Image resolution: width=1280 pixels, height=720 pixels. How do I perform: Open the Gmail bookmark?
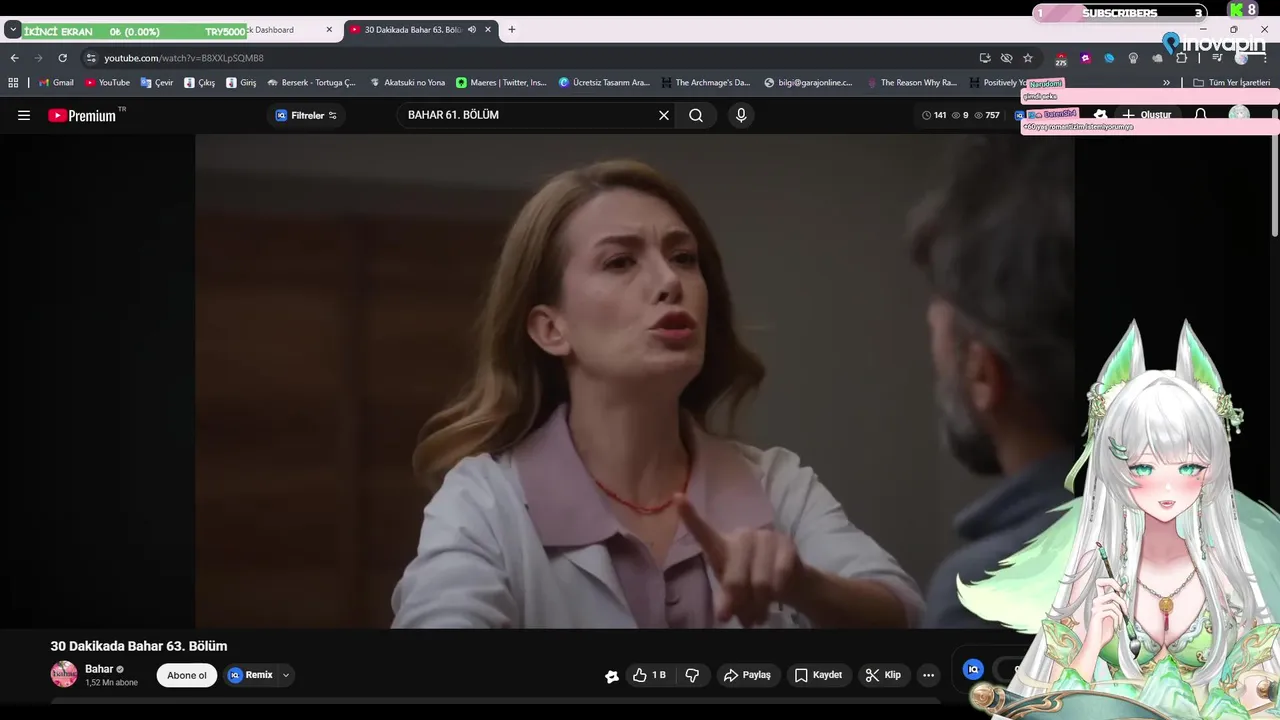coord(56,83)
